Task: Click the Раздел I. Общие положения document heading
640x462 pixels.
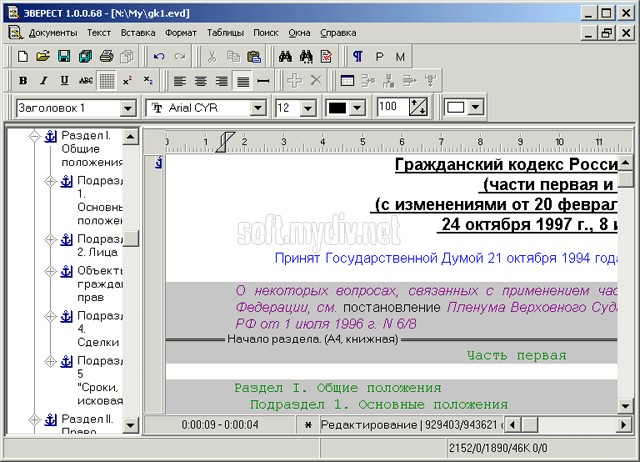Action: point(338,388)
